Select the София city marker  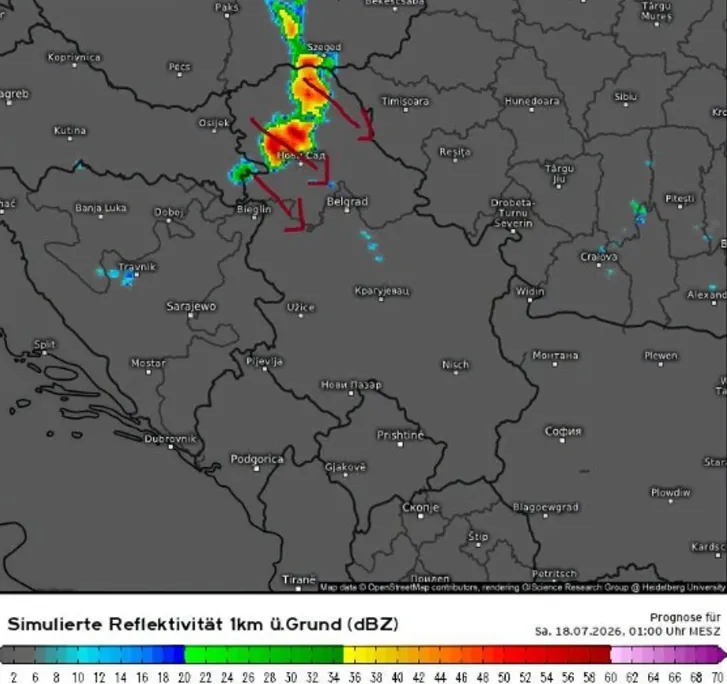[562, 441]
